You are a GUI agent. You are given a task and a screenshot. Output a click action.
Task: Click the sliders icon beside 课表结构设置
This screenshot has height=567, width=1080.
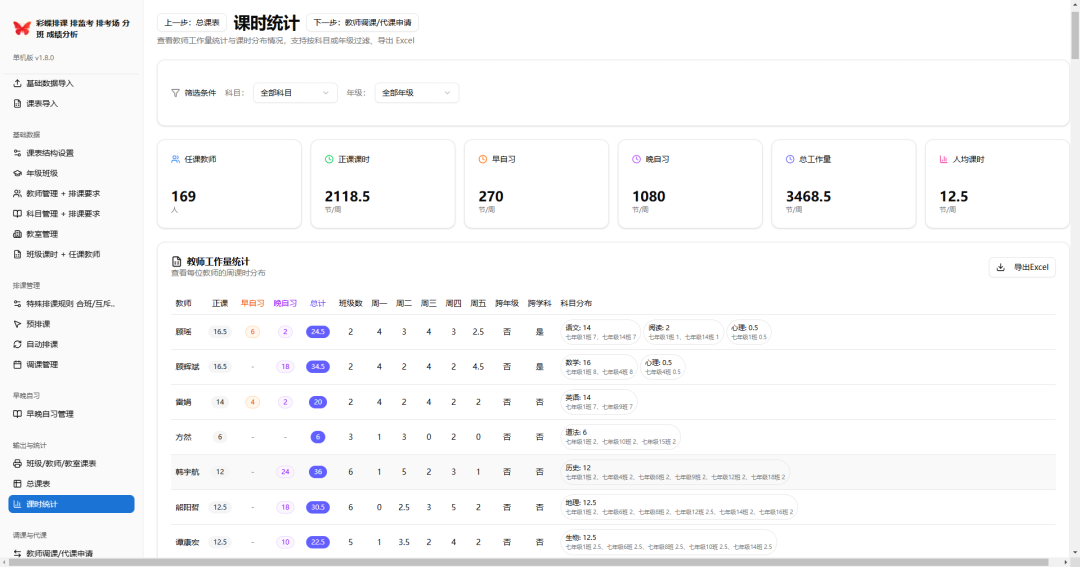pyautogui.click(x=17, y=153)
